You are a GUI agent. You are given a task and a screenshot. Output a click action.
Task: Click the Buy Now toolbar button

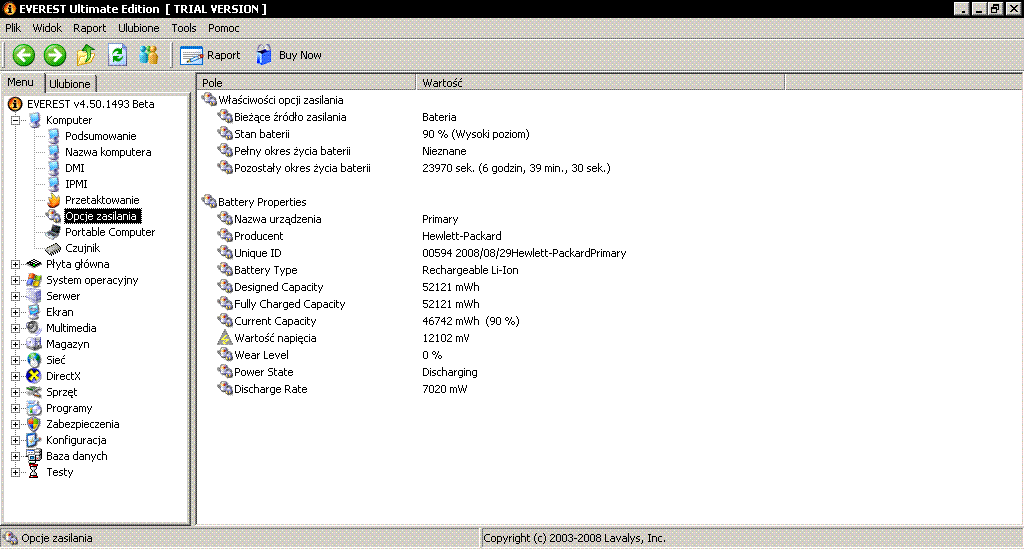click(289, 56)
